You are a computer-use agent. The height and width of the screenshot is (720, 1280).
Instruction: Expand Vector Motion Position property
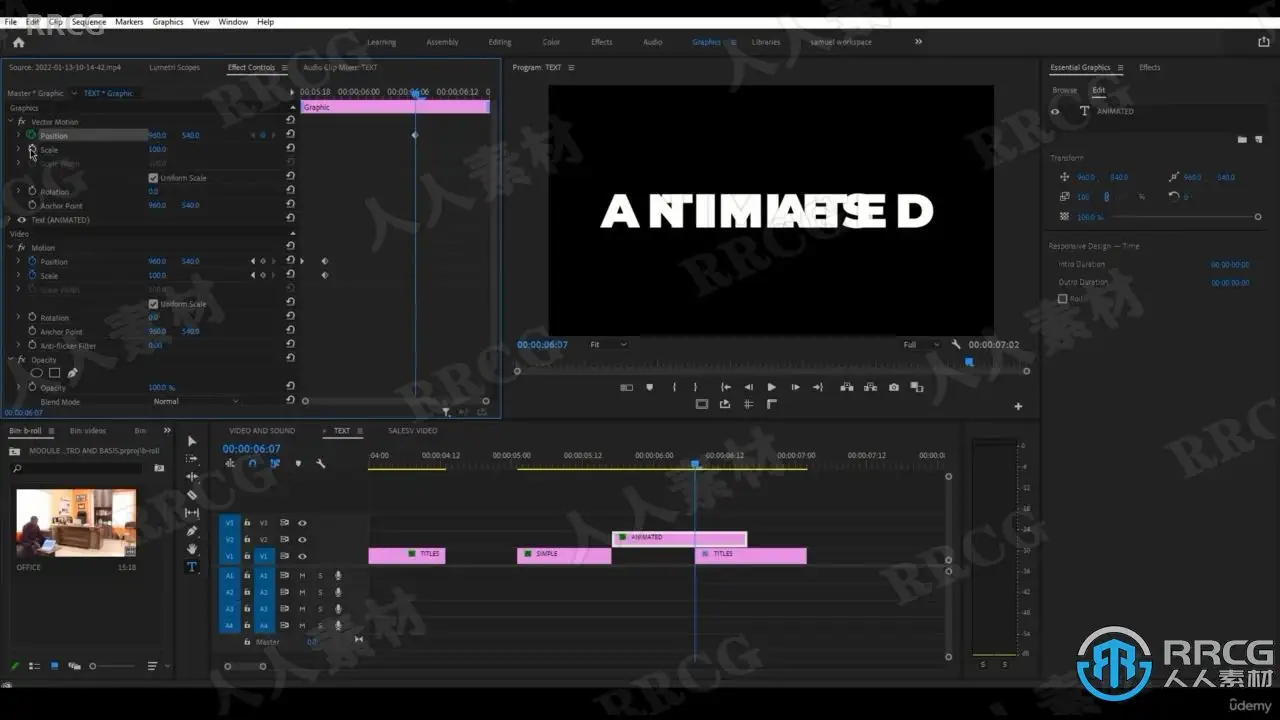18,135
